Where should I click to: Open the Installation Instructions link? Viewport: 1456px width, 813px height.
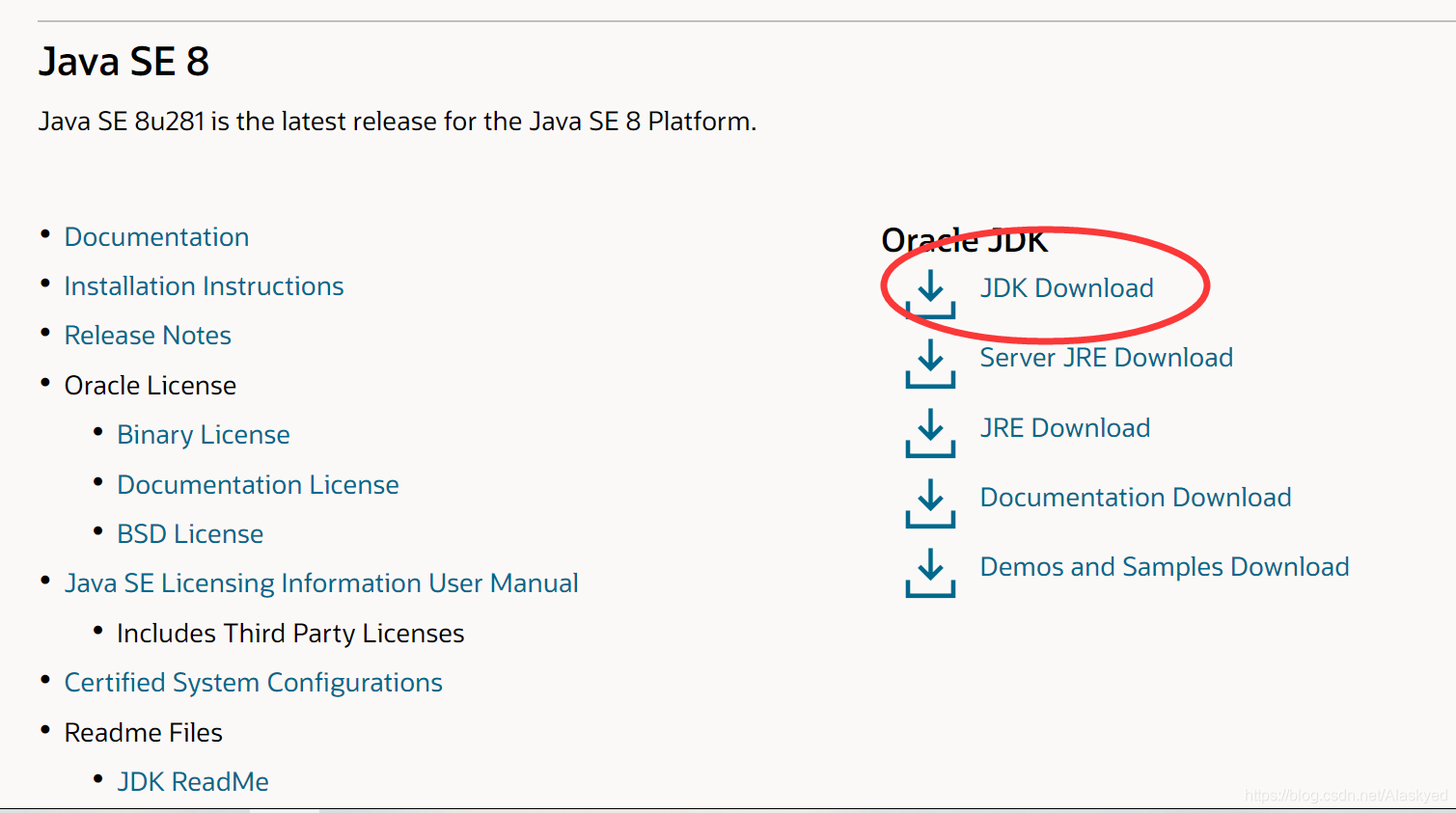(204, 286)
